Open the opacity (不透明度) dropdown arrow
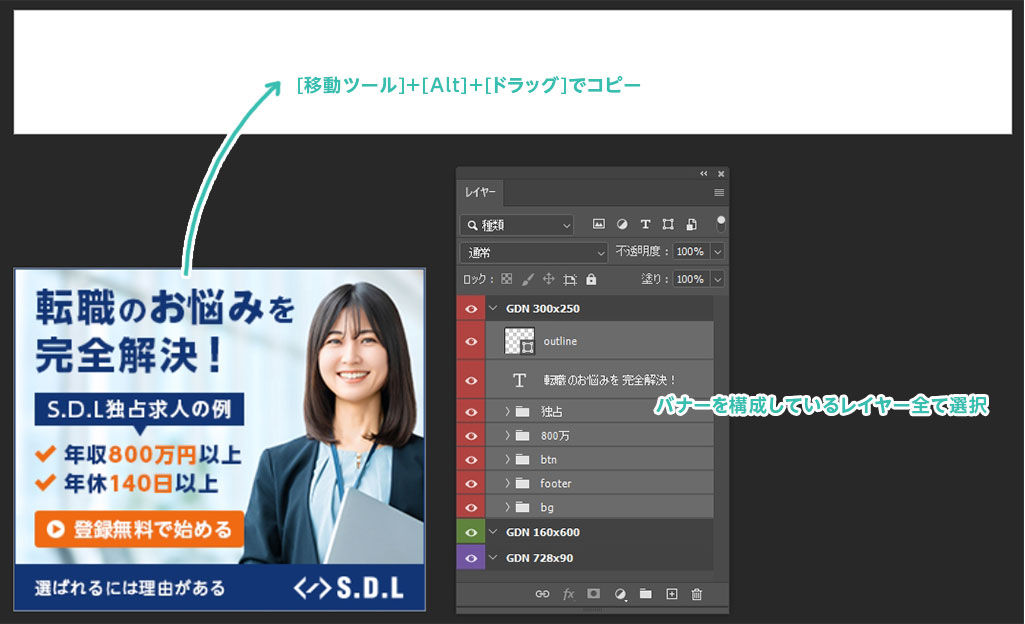 [x=717, y=252]
